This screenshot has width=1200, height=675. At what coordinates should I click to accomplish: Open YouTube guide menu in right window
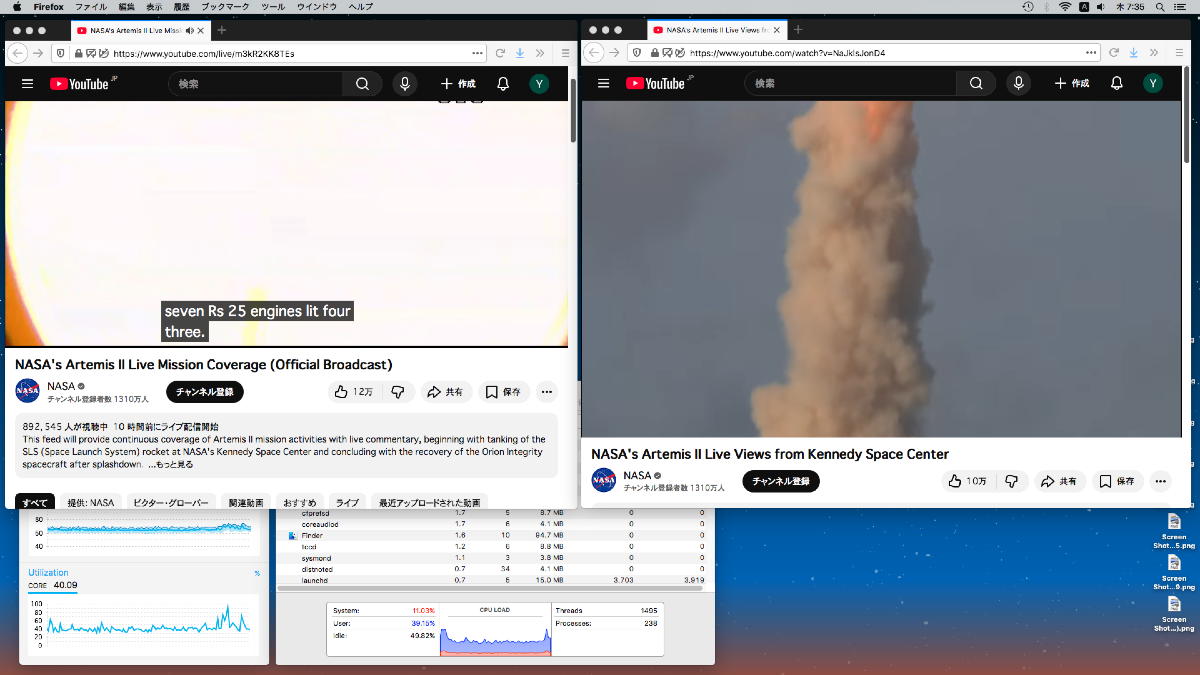(x=604, y=84)
